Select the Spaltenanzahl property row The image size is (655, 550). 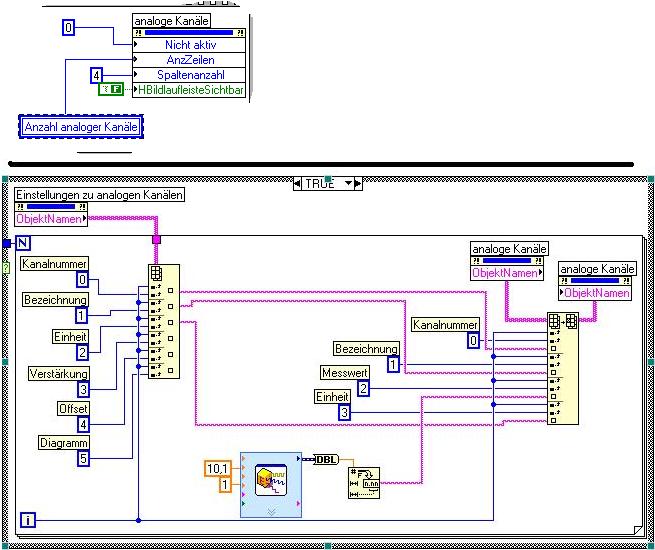point(189,75)
